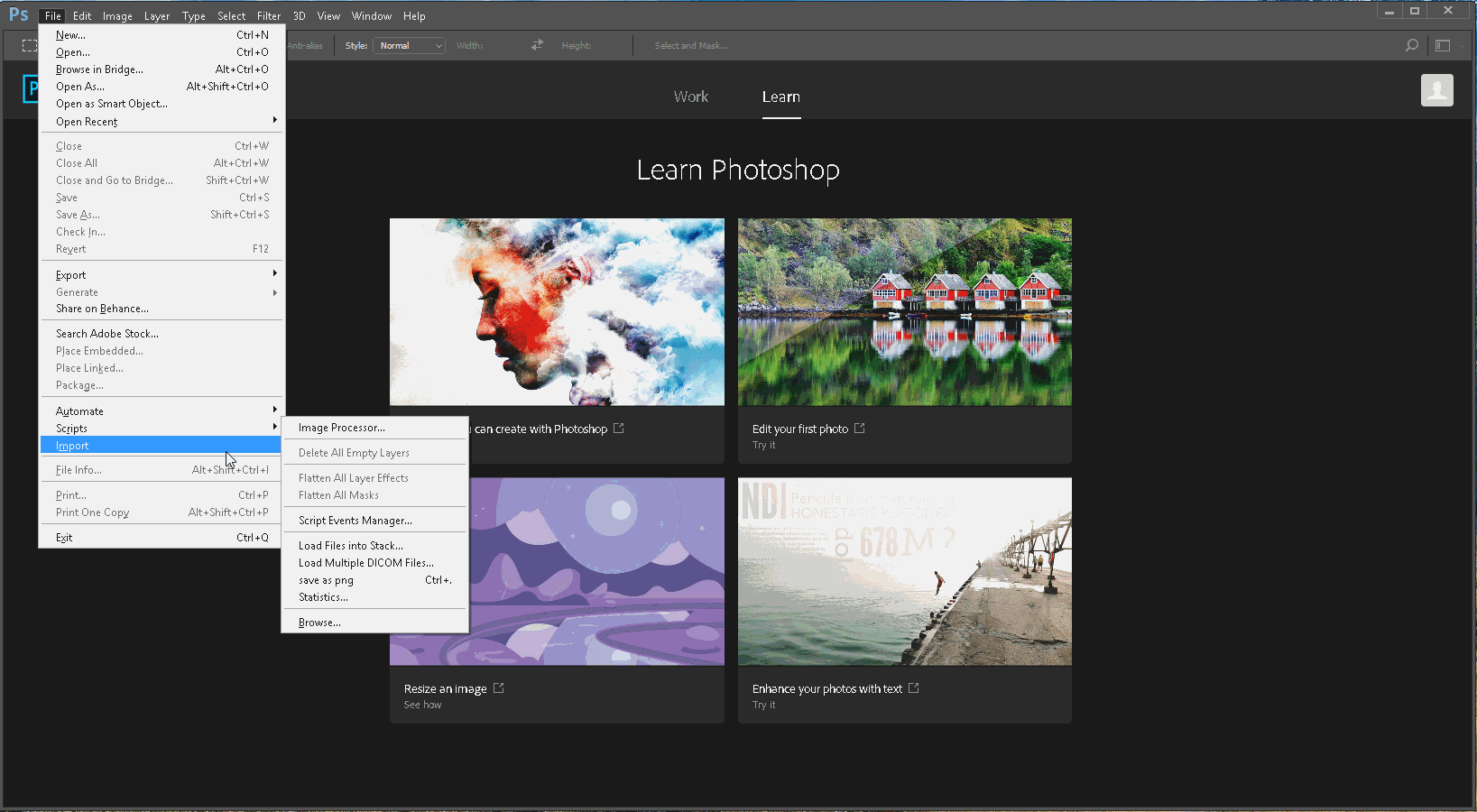Expand the Scripts submenu
Viewport: 1477px width, 812px height.
point(162,428)
